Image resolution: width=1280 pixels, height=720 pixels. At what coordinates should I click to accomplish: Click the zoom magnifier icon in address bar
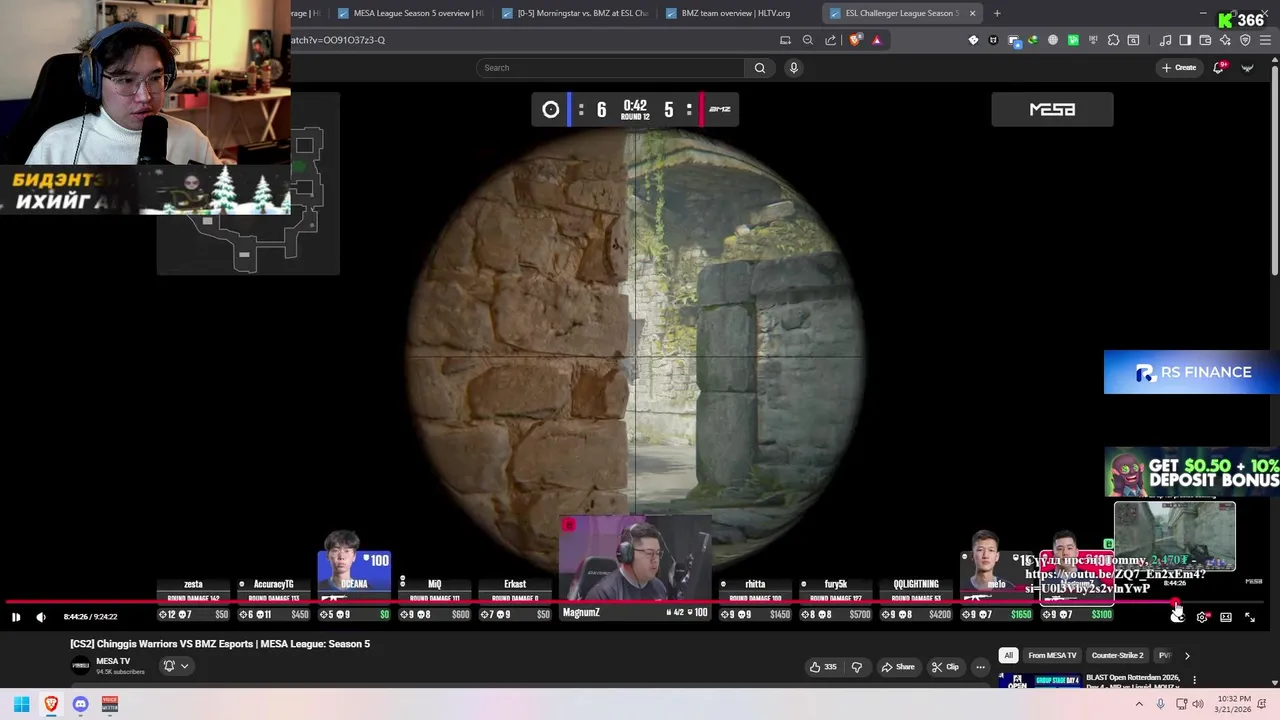pyautogui.click(x=808, y=40)
